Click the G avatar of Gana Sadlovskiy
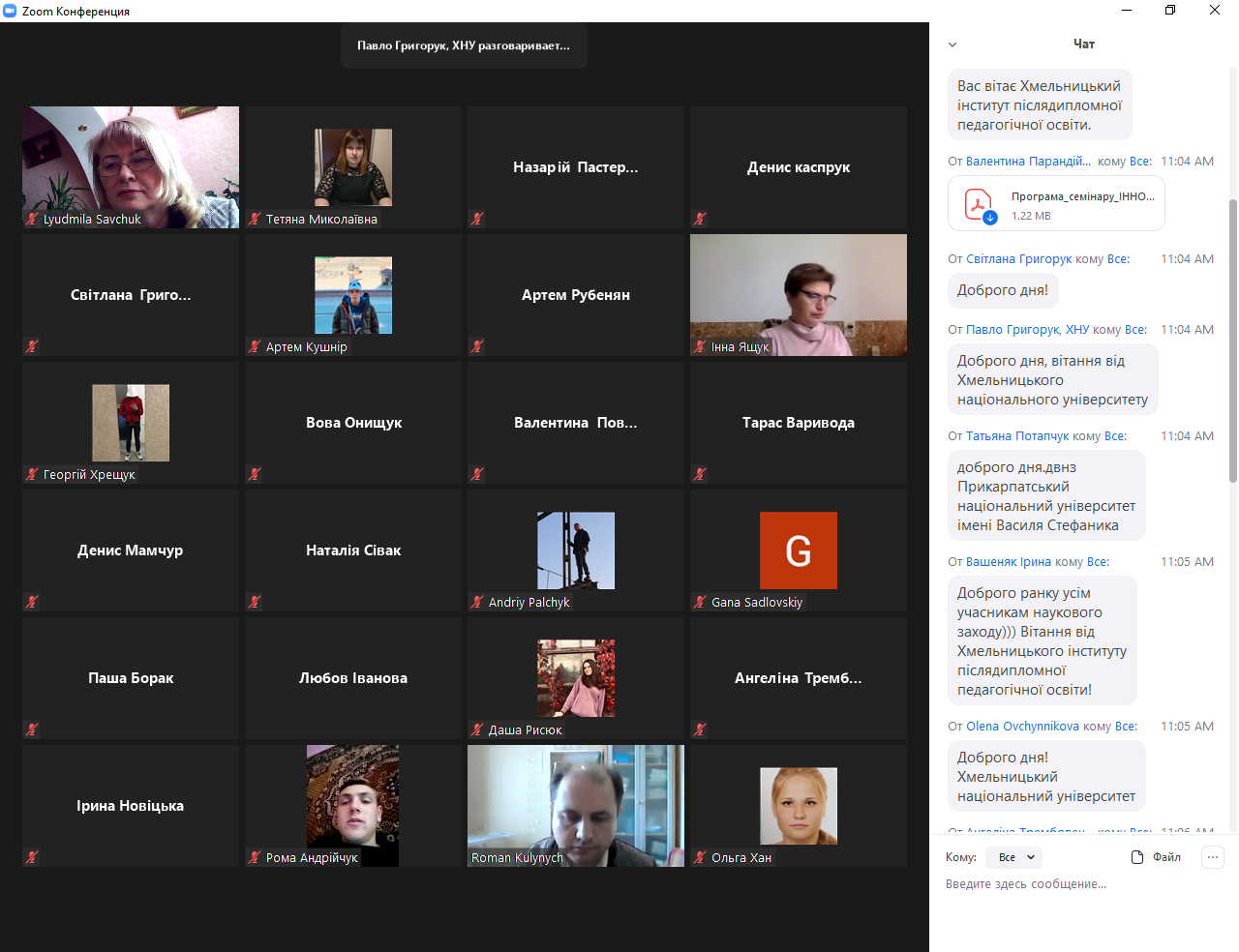Image resolution: width=1239 pixels, height=952 pixels. tap(798, 550)
